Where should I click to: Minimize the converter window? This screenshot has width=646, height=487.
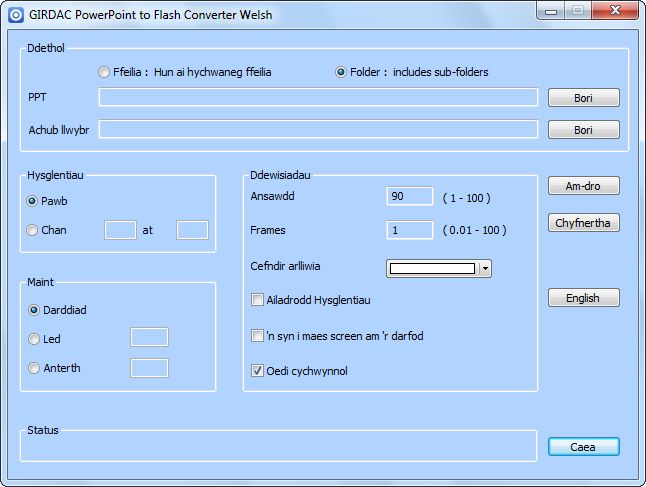[x=551, y=11]
